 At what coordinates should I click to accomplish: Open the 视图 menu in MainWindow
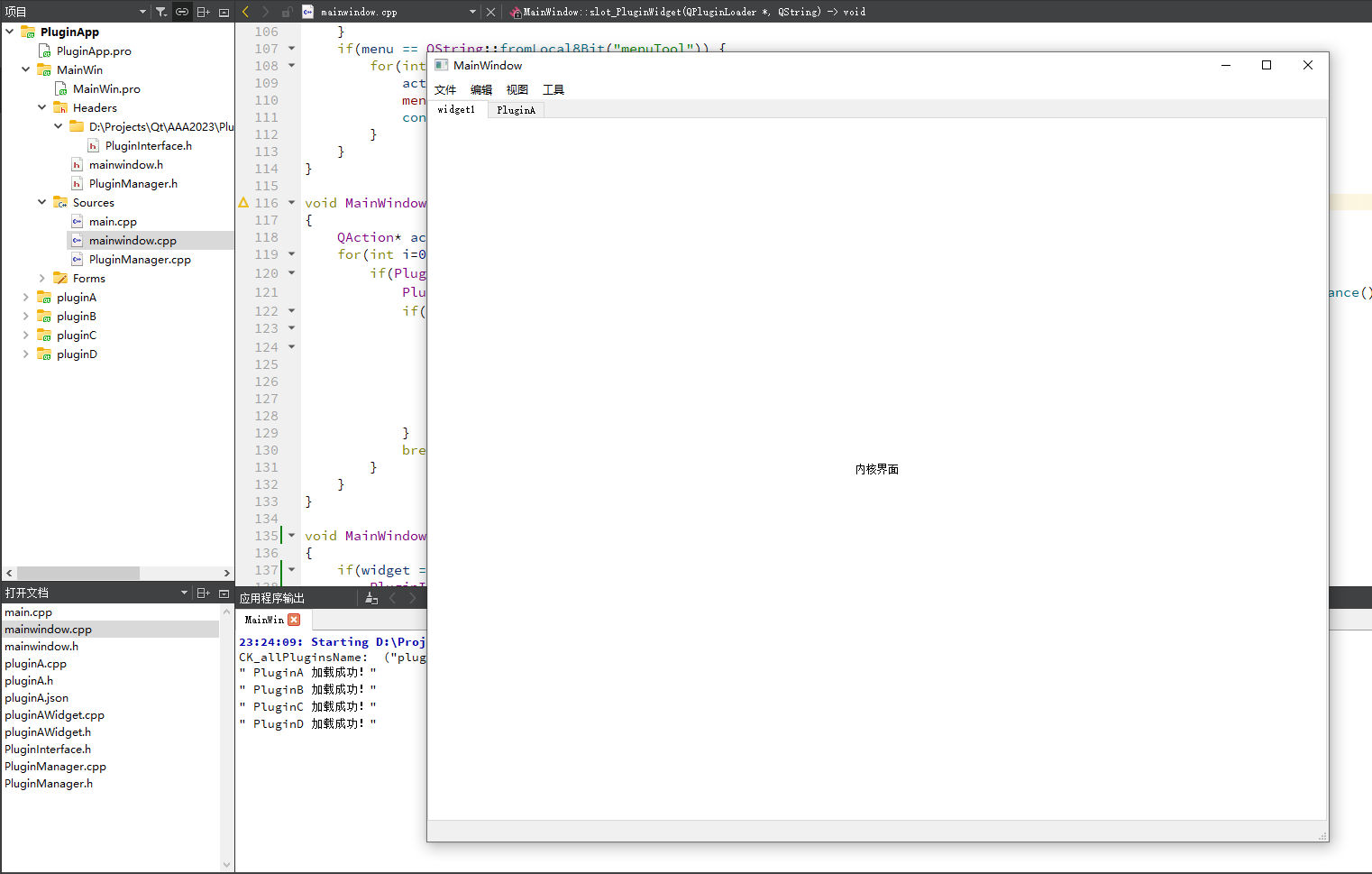pos(517,89)
